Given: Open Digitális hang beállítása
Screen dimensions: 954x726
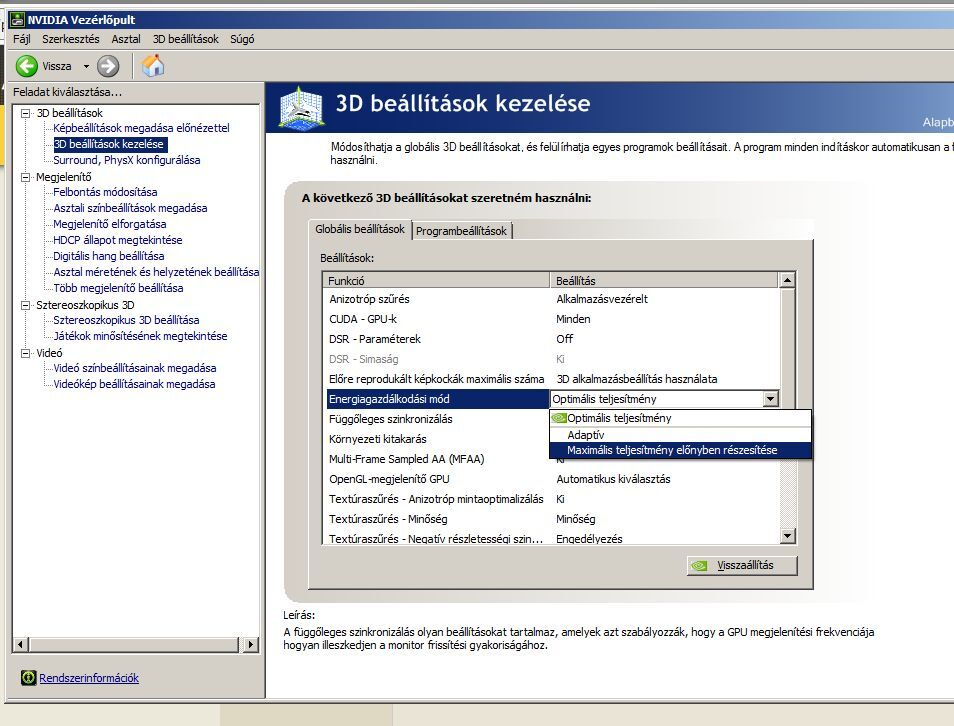Looking at the screenshot, I should pos(108,256).
